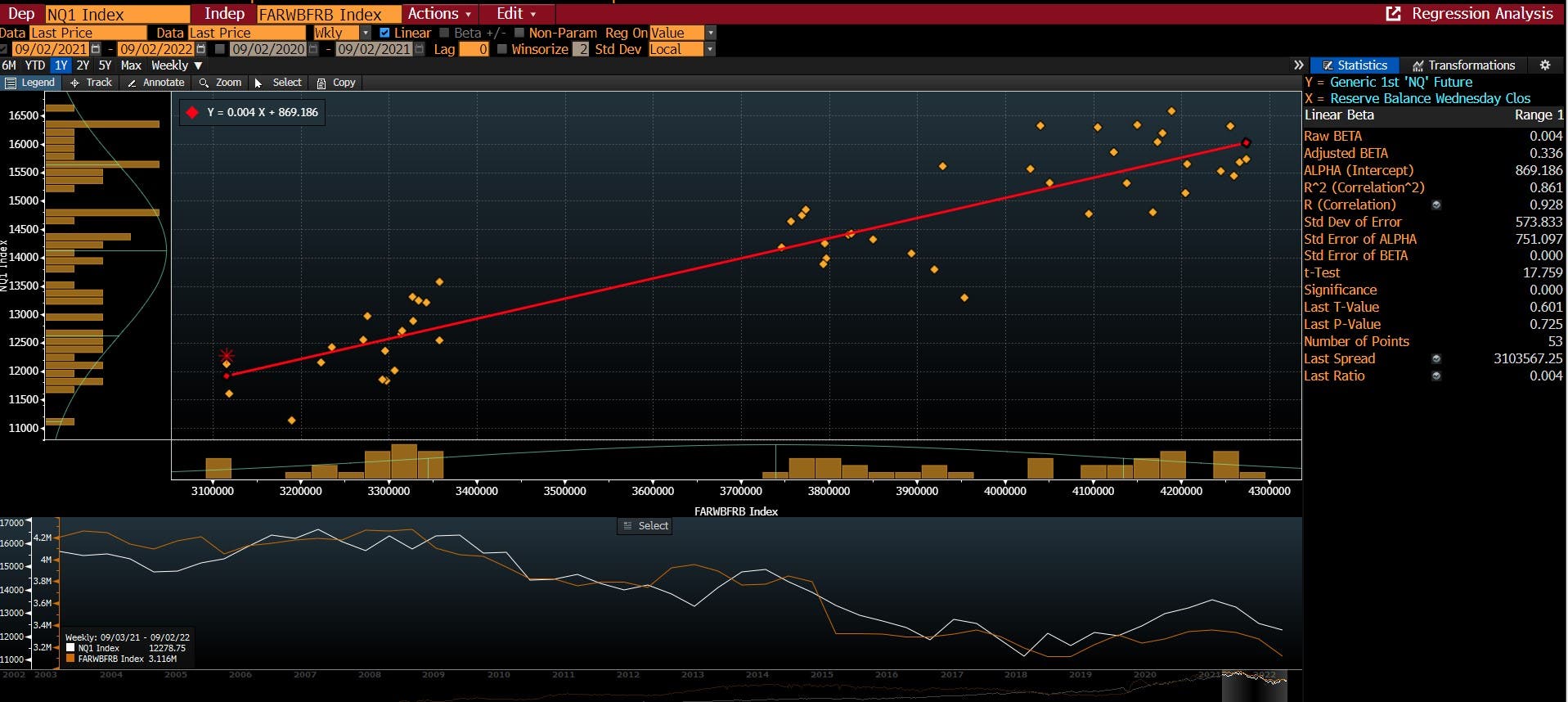Select the 6M time range
Image resolution: width=1568 pixels, height=702 pixels.
pyautogui.click(x=9, y=65)
